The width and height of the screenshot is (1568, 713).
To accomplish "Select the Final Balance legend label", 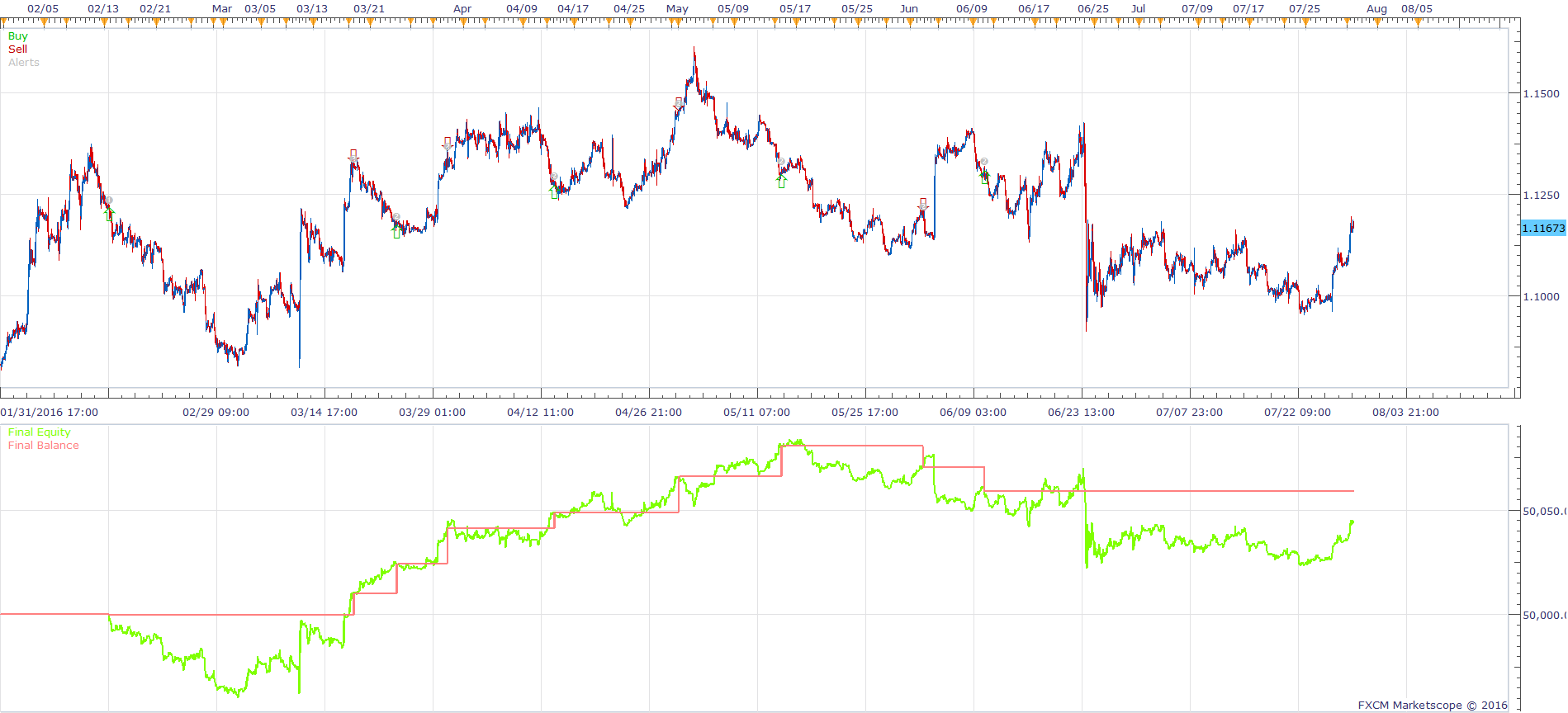I will click(x=44, y=445).
